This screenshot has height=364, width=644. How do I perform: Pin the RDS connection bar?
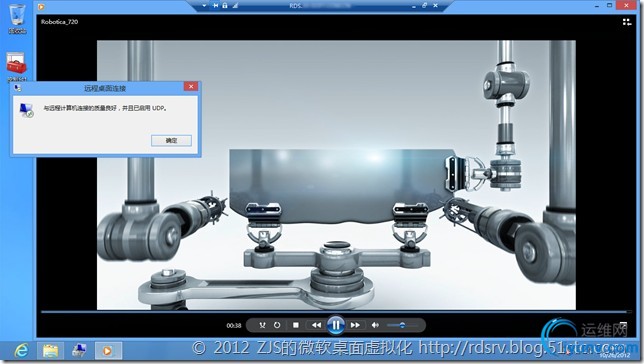pos(215,6)
